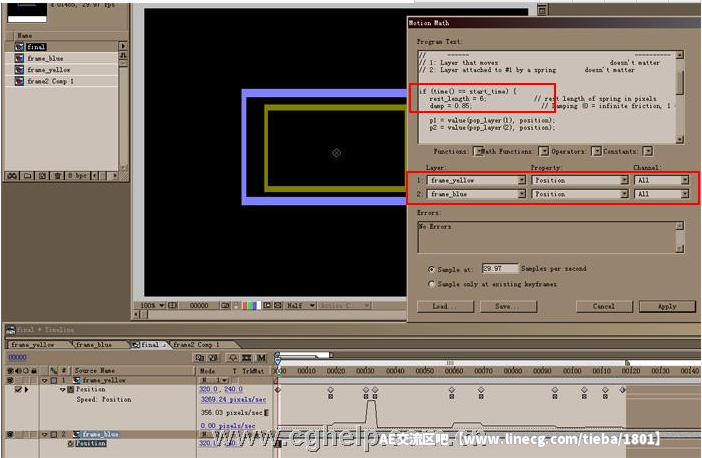Create new composition icon in Project panel

pyautogui.click(x=42, y=175)
